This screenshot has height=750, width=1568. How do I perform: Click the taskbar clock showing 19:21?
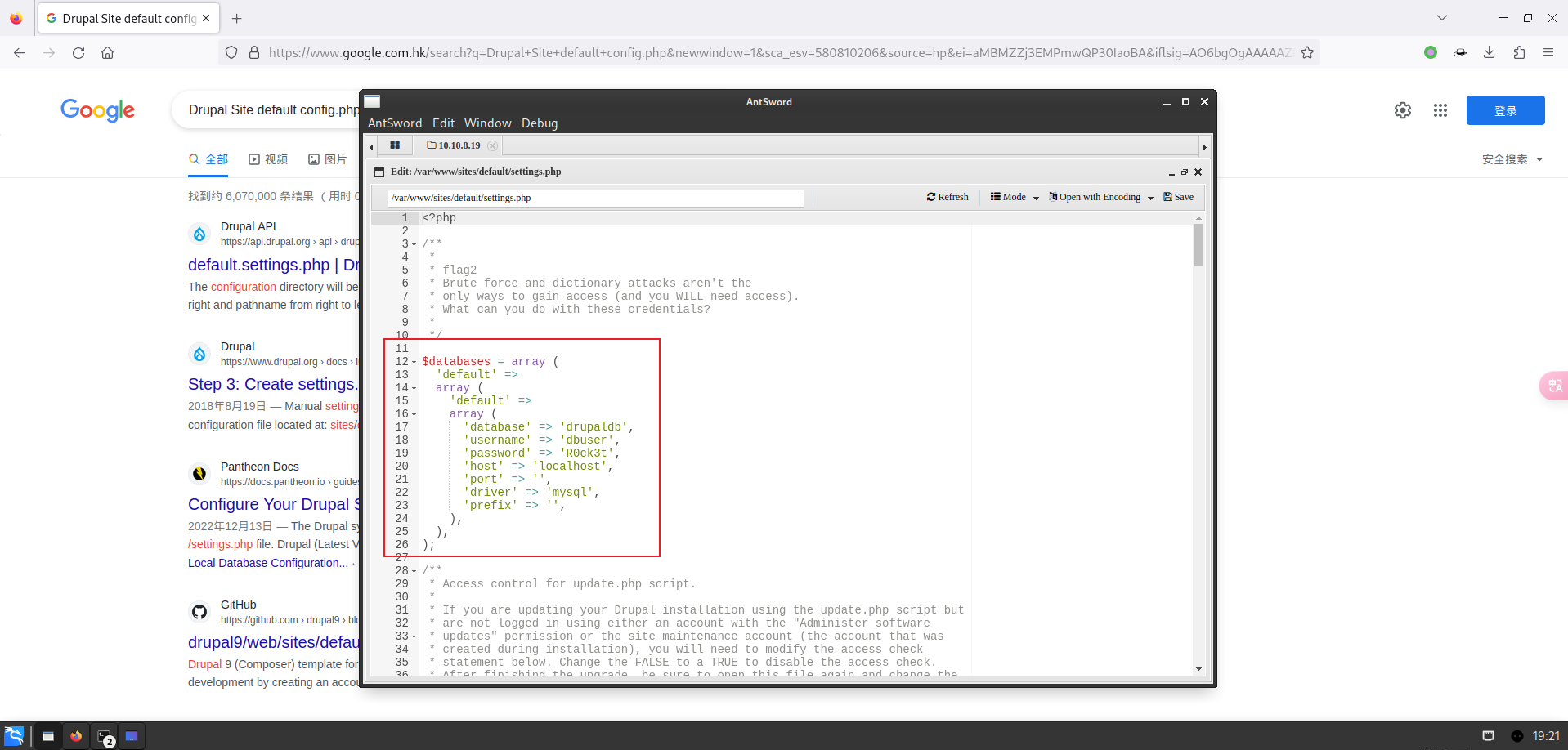pos(1545,736)
